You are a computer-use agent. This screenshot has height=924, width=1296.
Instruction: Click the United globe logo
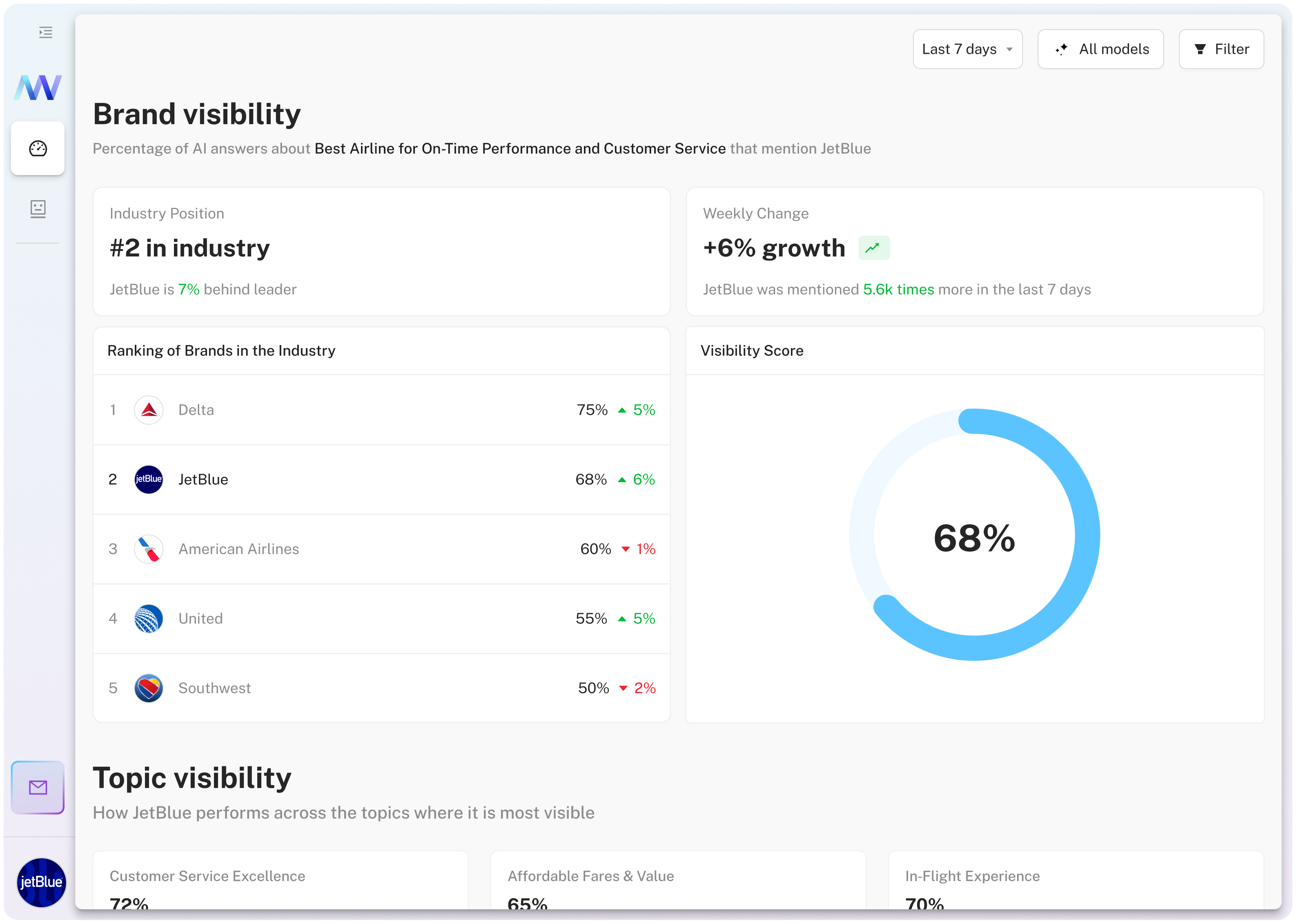(149, 619)
